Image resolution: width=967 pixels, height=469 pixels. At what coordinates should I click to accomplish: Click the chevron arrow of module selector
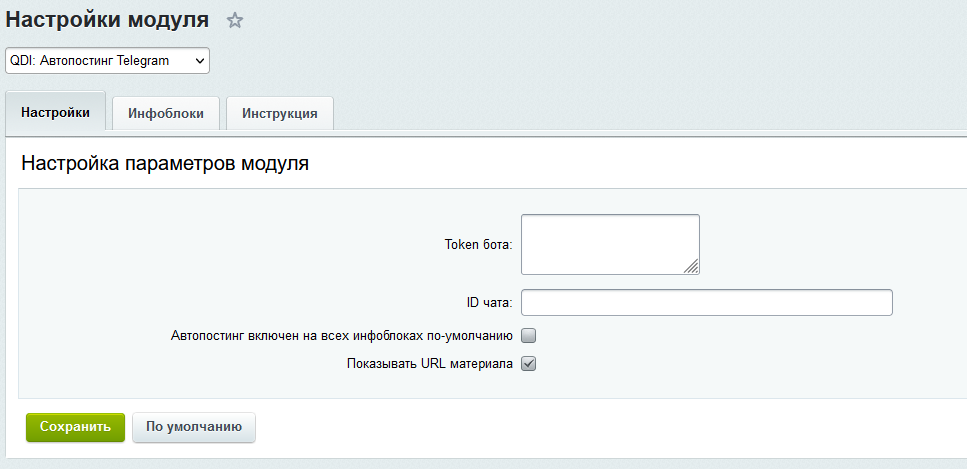click(200, 61)
